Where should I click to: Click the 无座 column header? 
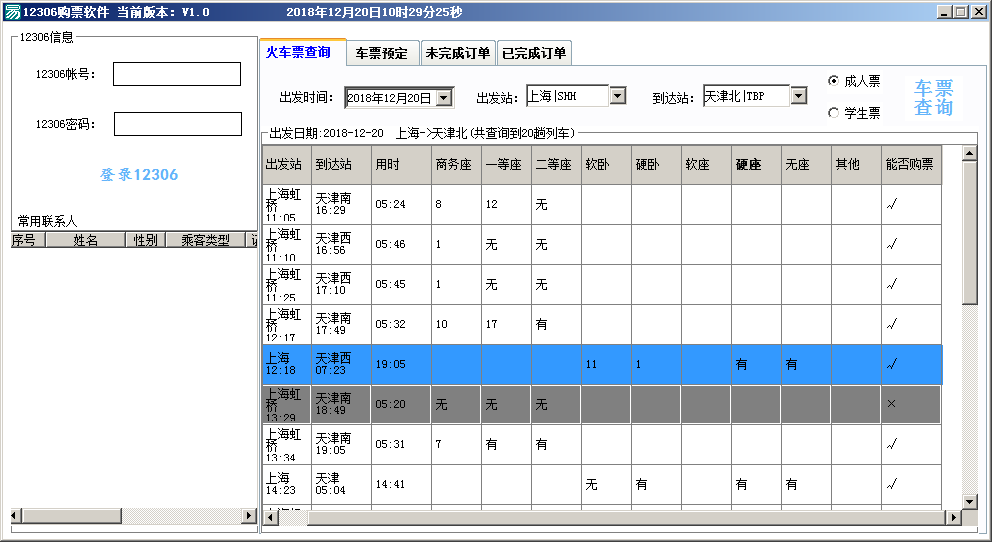coord(806,164)
